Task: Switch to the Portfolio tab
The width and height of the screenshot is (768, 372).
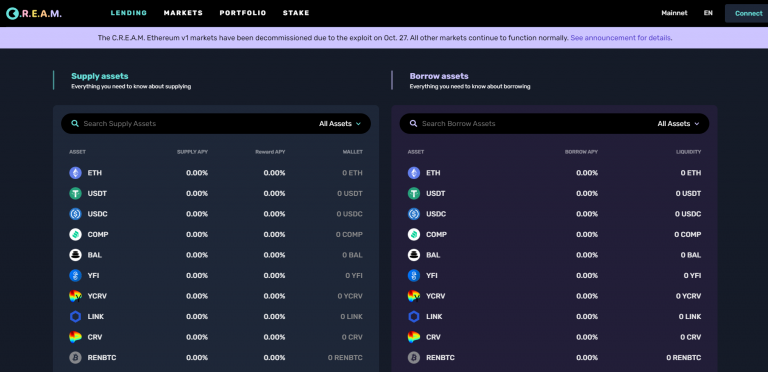Action: 243,13
